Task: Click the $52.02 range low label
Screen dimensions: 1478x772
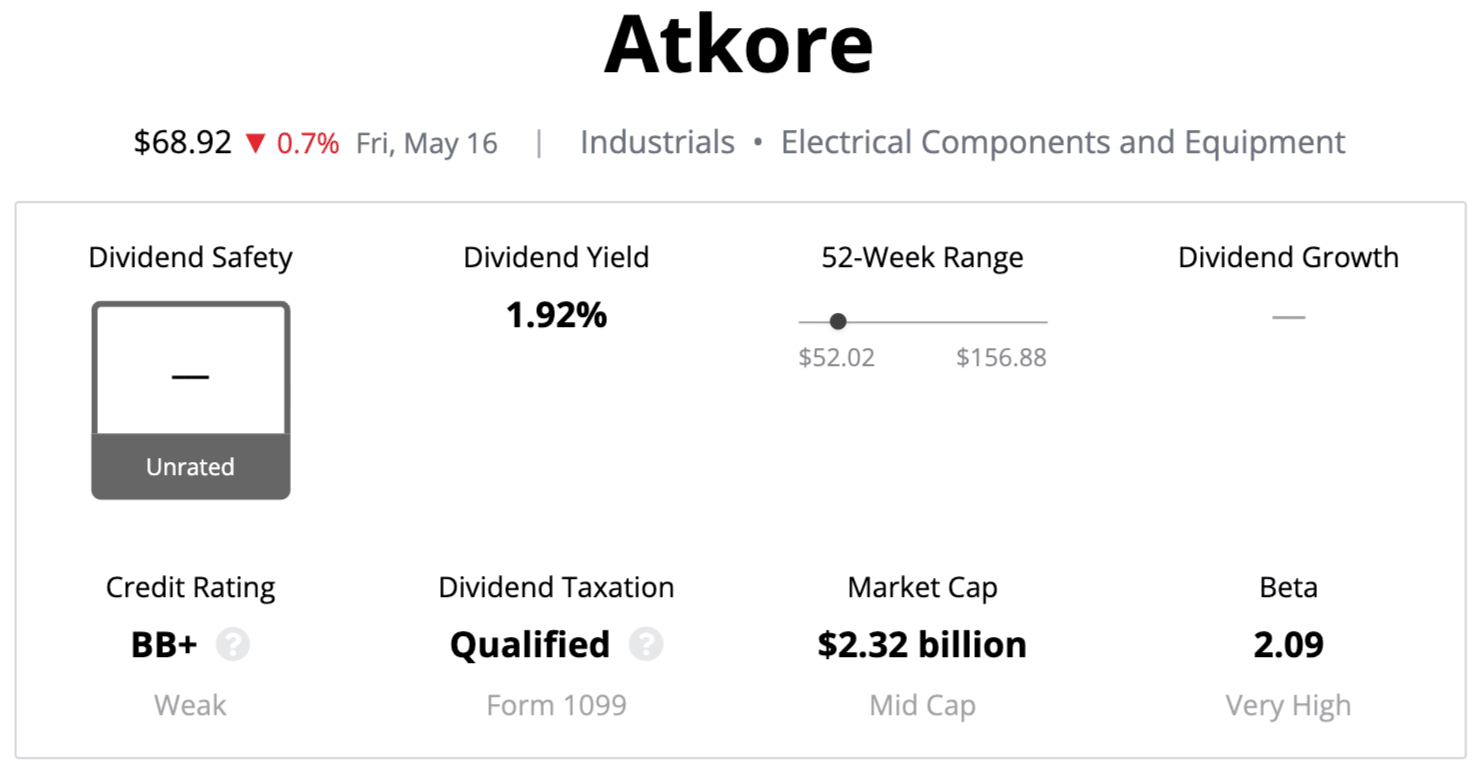Action: [836, 358]
